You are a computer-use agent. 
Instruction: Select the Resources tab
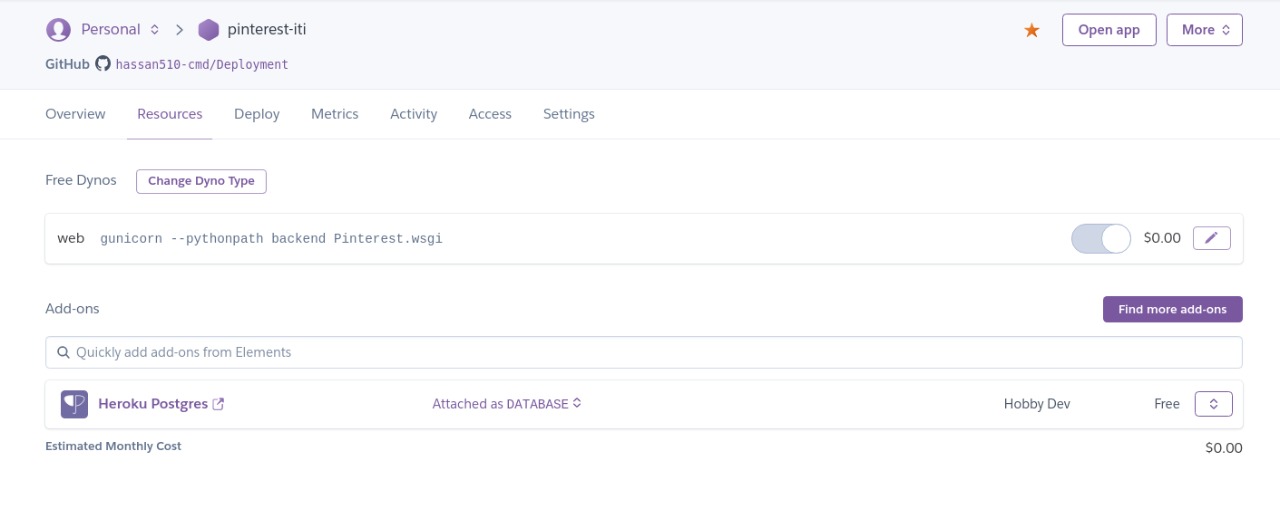click(x=170, y=114)
